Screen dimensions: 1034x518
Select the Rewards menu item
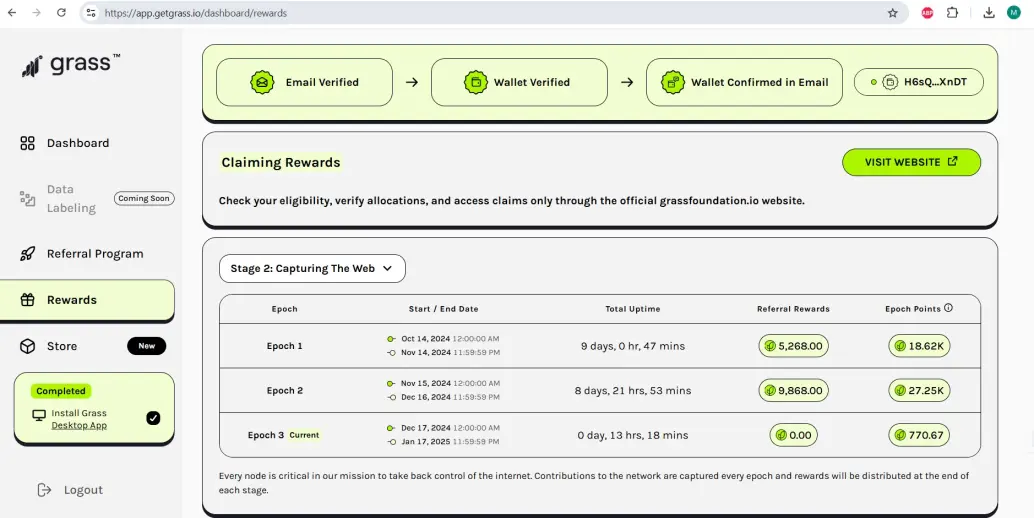87,300
